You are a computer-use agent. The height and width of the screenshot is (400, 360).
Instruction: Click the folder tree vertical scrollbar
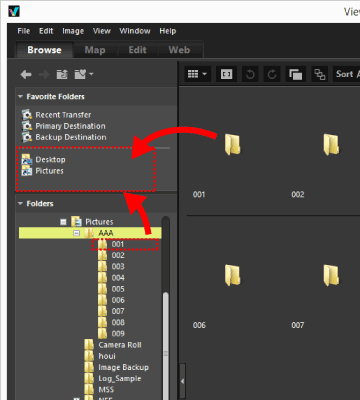coord(166,308)
